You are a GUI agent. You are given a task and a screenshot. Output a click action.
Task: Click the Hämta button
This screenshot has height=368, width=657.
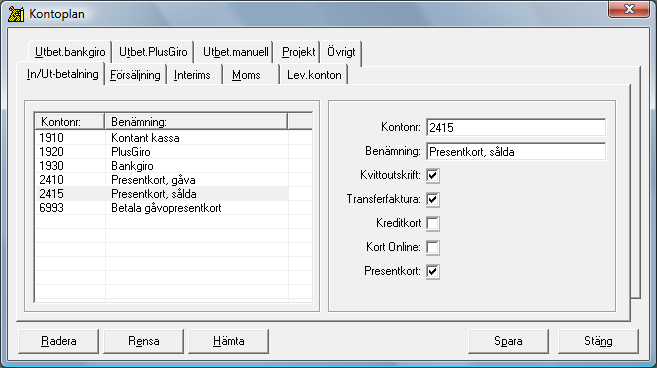[228, 341]
